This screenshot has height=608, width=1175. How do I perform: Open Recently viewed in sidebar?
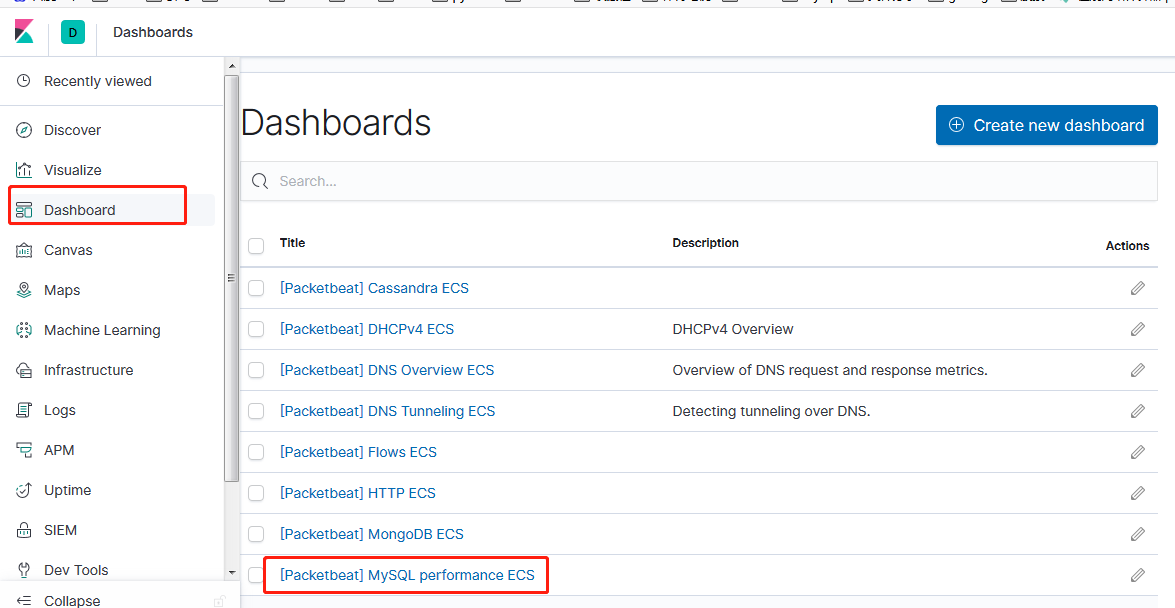coord(97,81)
